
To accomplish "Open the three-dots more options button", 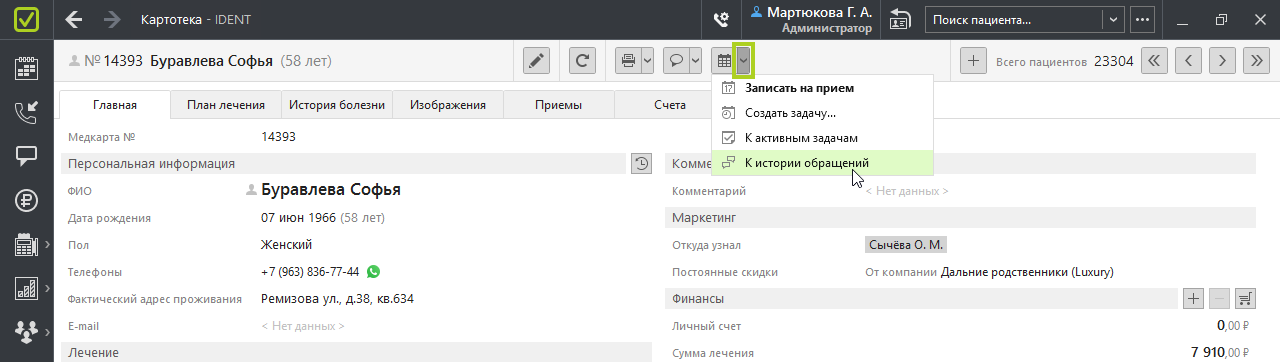I will click(x=1142, y=20).
